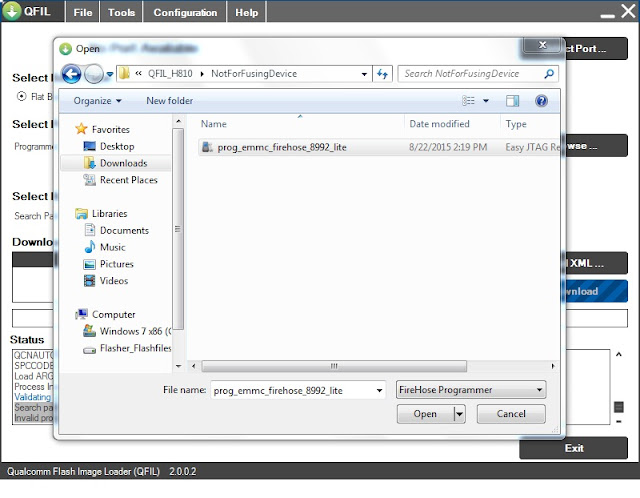Viewport: 640px width, 498px height.
Task: Refresh the NotForFusingDevice folder listing
Action: (382, 74)
